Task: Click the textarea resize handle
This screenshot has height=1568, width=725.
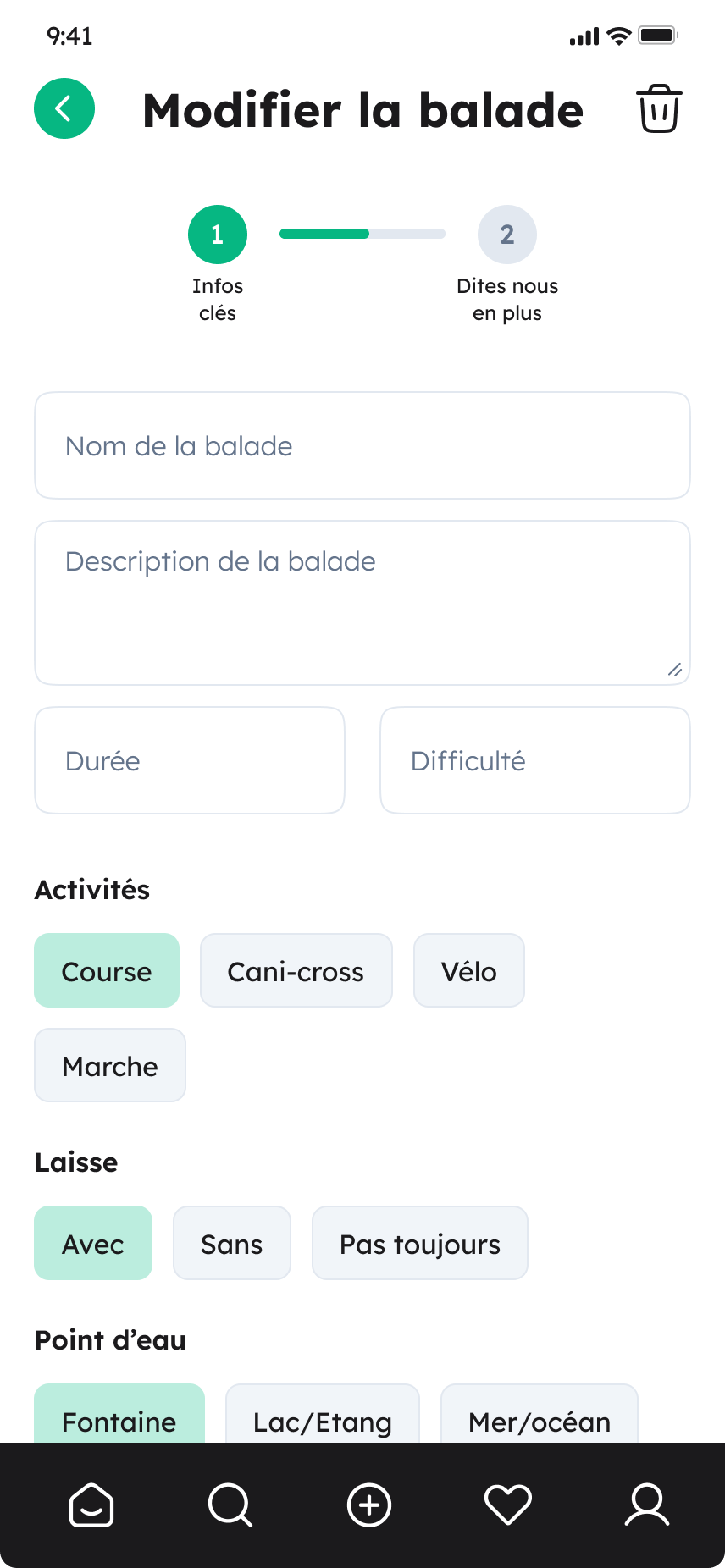Action: [x=675, y=670]
